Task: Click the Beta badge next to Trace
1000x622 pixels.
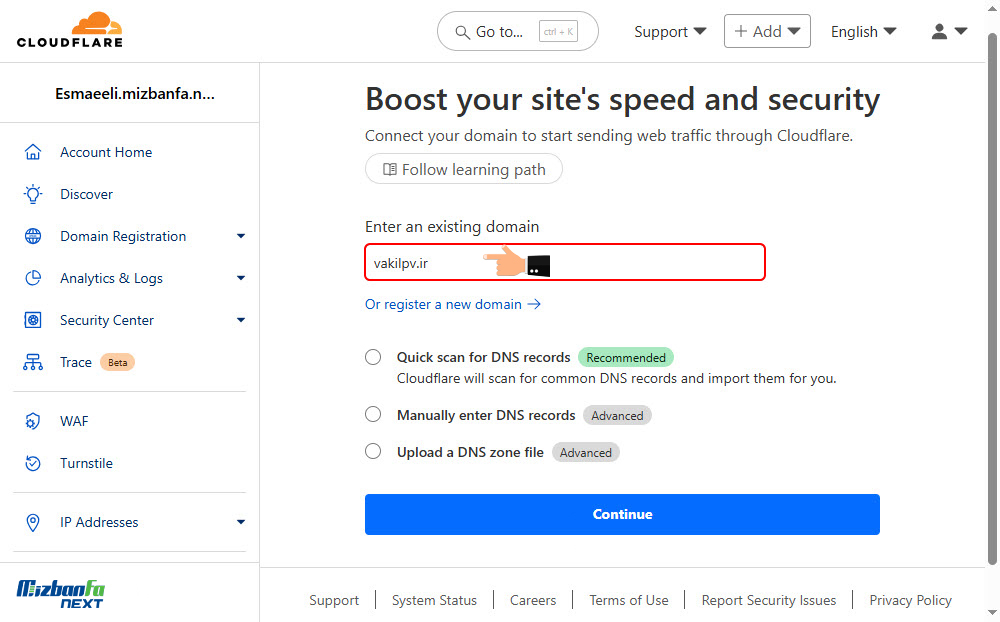Action: click(x=117, y=362)
